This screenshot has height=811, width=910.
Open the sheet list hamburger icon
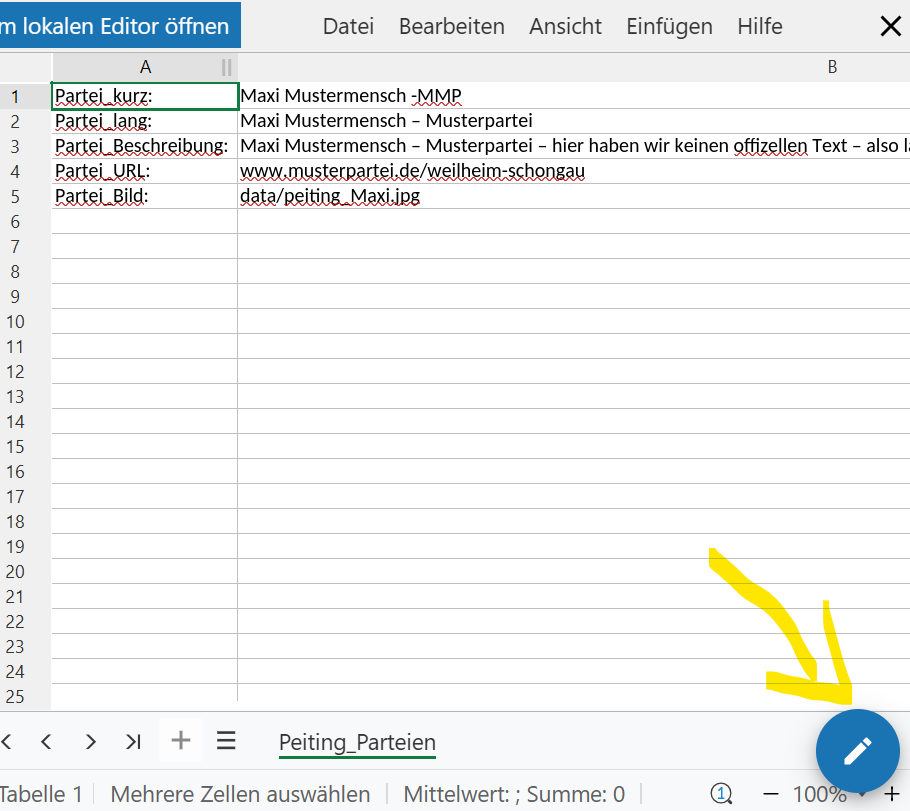[x=226, y=741]
